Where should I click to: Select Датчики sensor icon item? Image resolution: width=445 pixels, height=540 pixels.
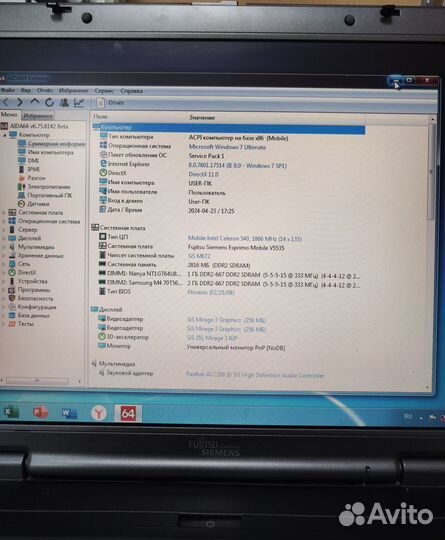pyautogui.click(x=21, y=204)
